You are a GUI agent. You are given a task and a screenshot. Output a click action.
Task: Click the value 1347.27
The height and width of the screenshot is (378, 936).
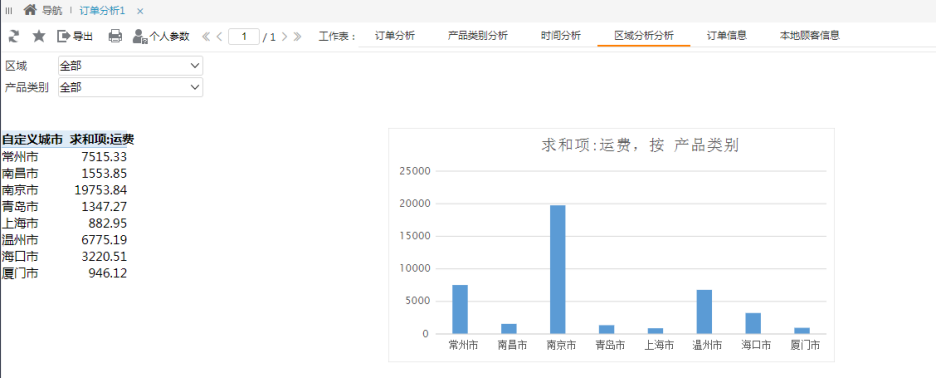point(104,207)
